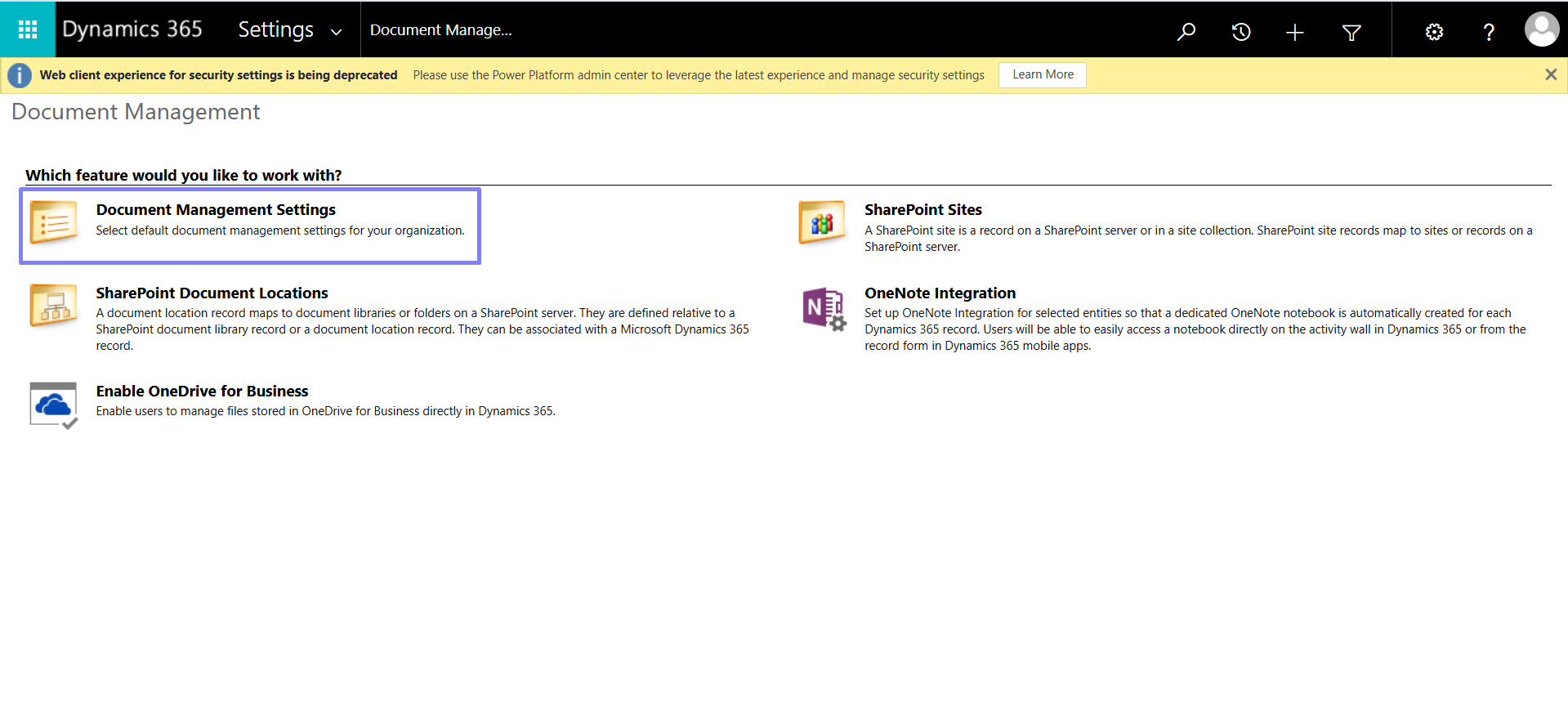Screen dimensions: 1568x716
Task: Open the advanced find funnel icon
Action: [x=1351, y=32]
